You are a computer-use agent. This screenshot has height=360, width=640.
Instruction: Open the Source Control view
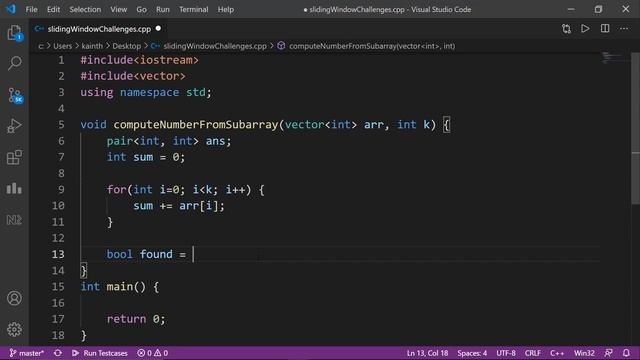(15, 95)
